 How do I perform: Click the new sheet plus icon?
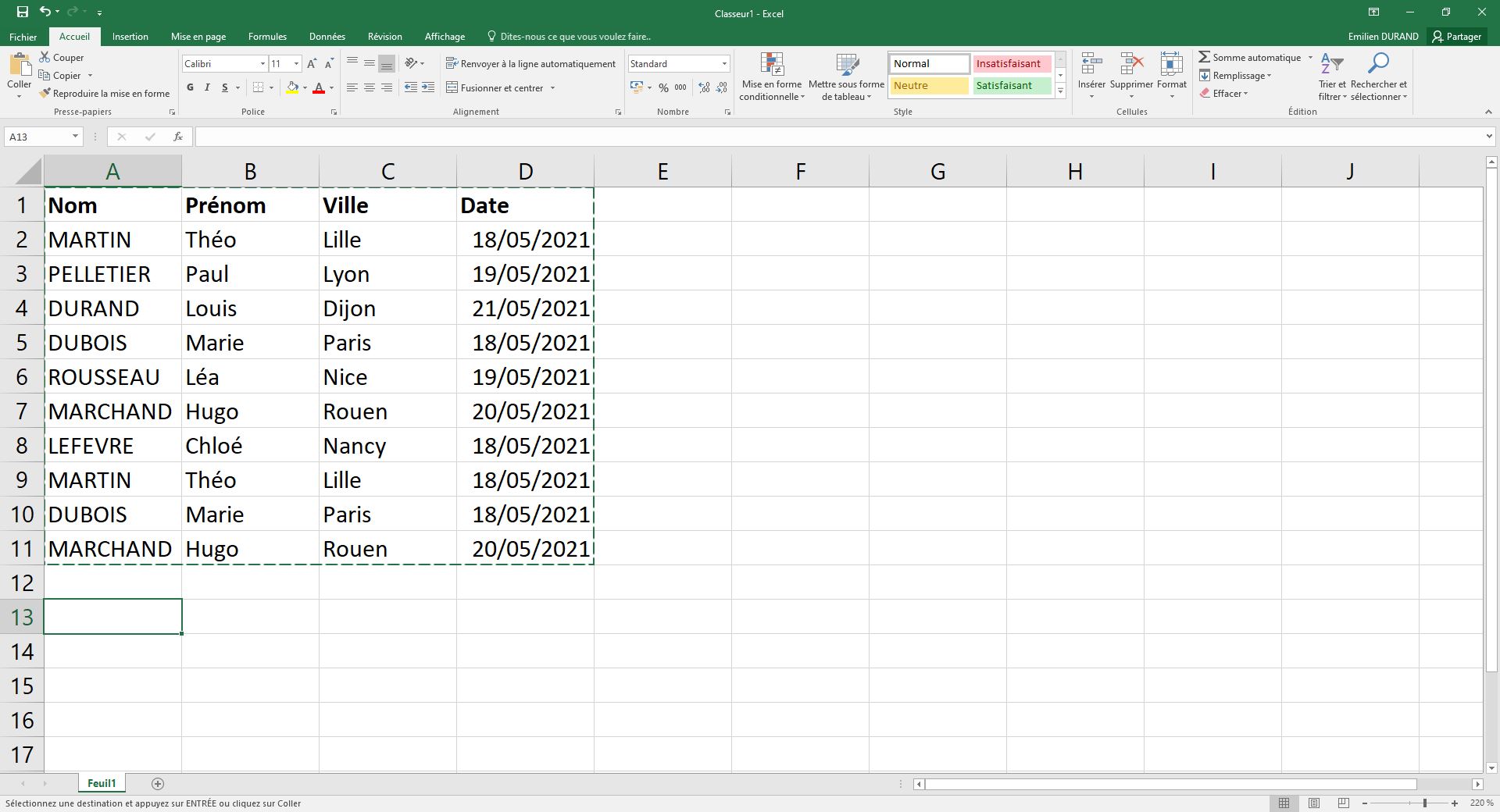pyautogui.click(x=157, y=783)
